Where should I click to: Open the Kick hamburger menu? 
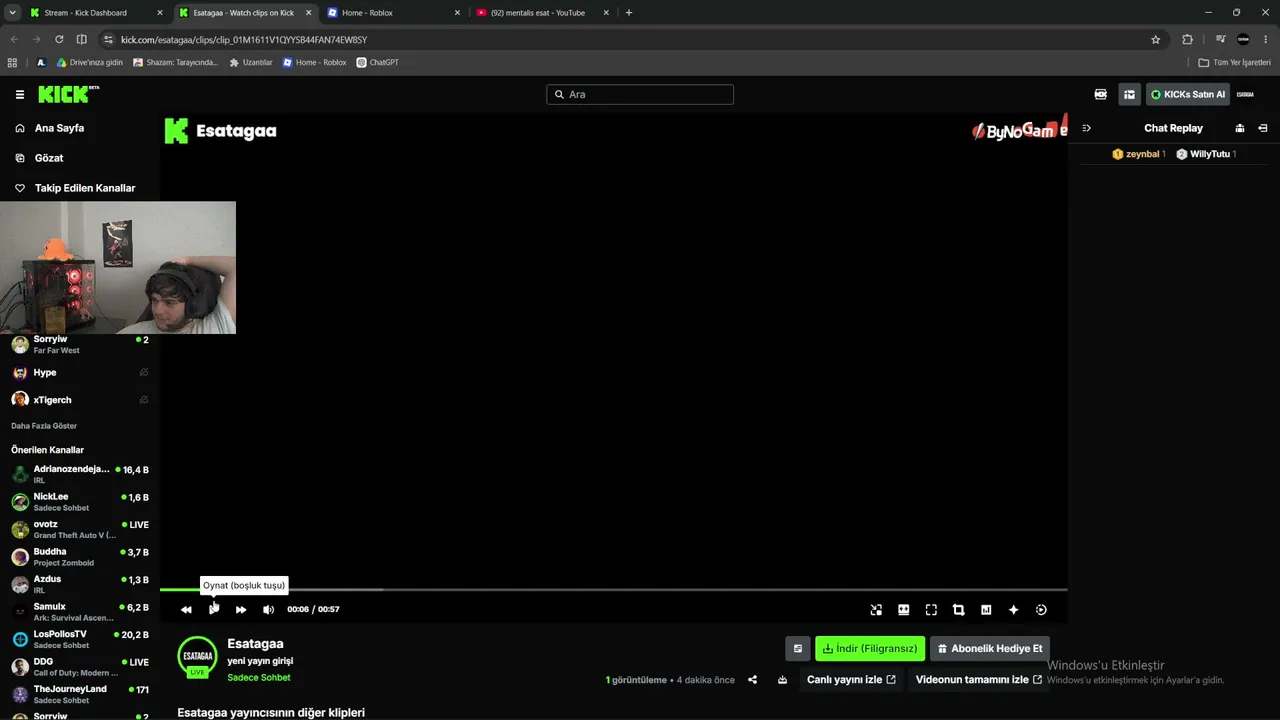pos(20,94)
